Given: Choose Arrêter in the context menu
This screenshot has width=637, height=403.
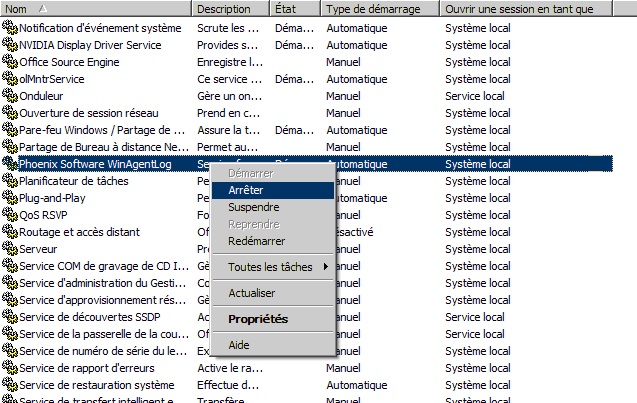Looking at the screenshot, I should coord(246,190).
